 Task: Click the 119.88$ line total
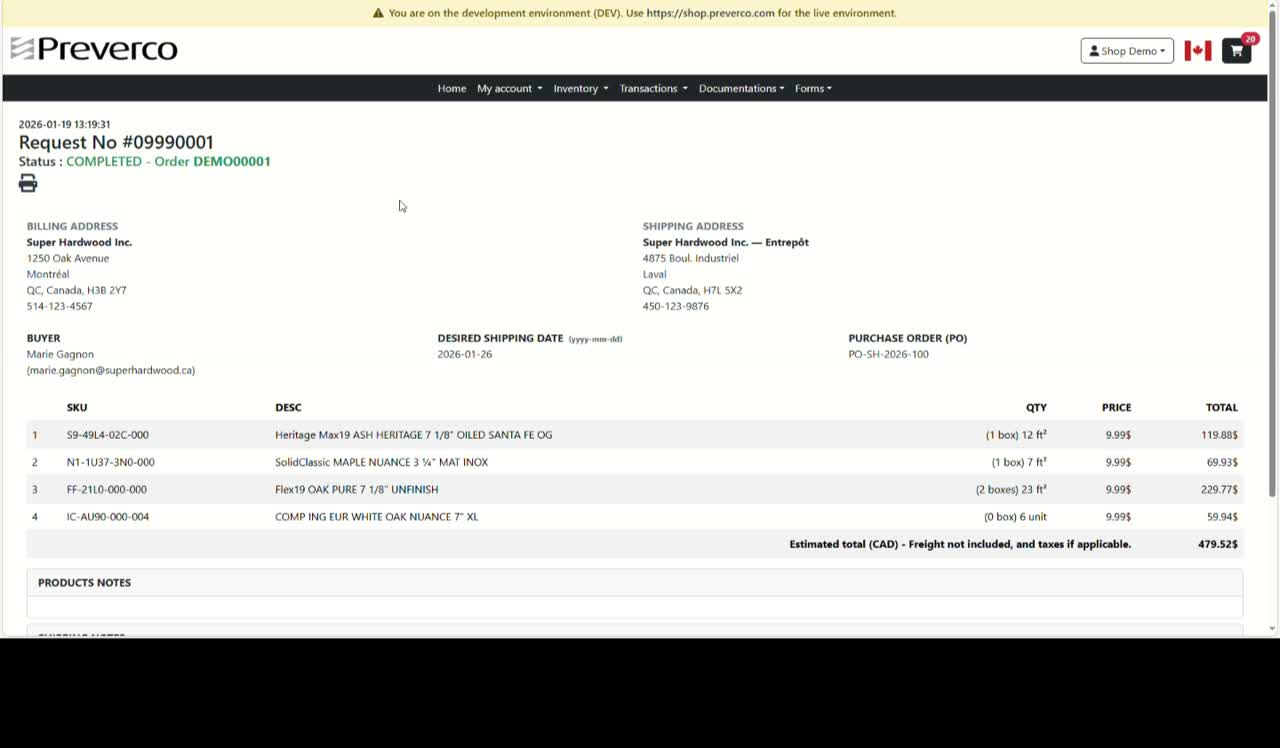1220,435
